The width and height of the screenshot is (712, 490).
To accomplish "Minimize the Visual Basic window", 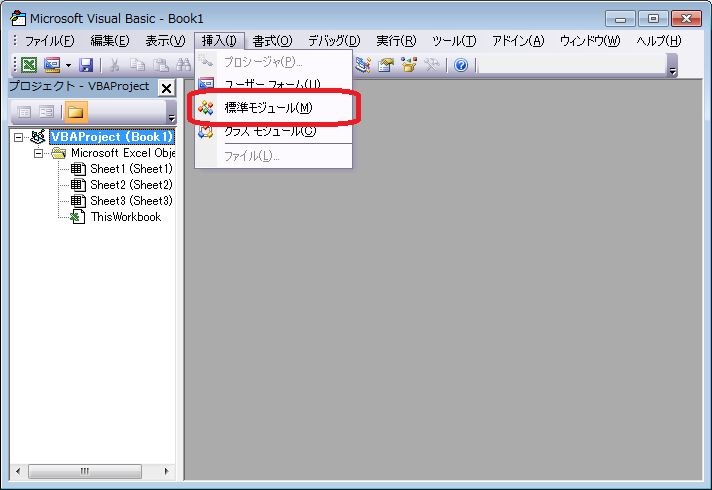I will pos(620,19).
